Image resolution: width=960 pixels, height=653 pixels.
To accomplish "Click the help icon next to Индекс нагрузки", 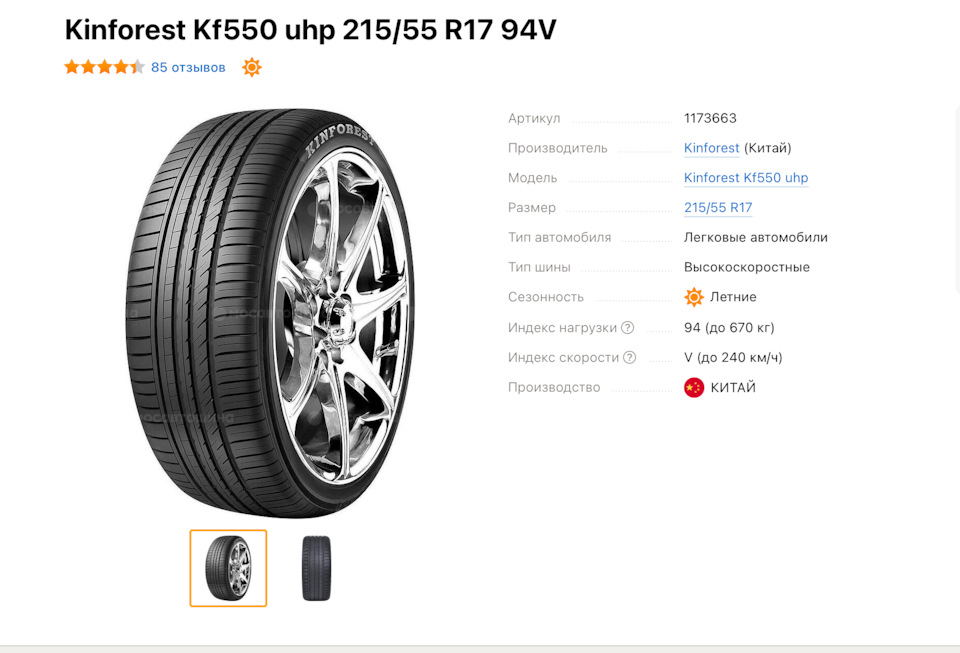I will click(628, 327).
